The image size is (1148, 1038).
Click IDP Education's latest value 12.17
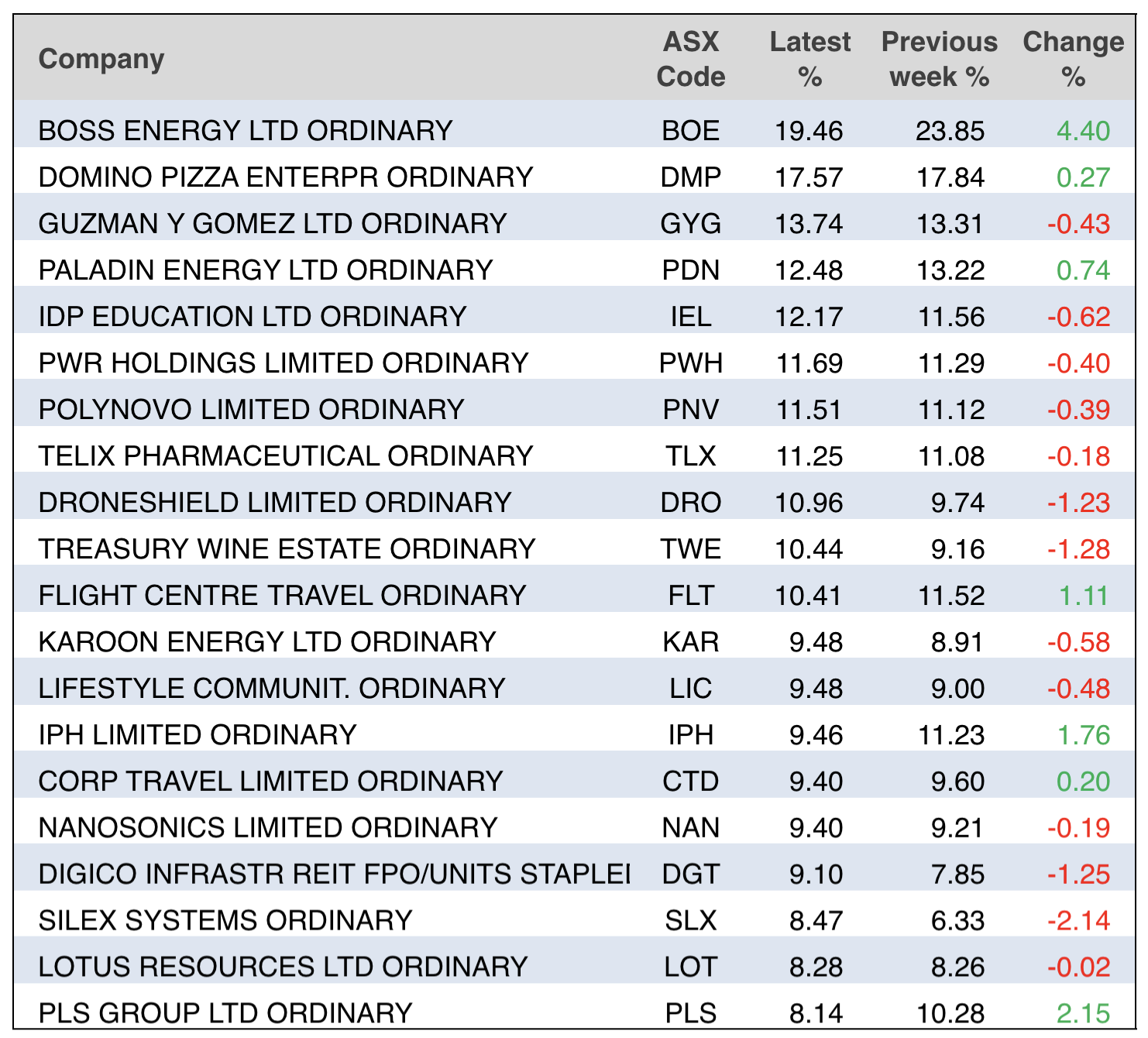809,317
